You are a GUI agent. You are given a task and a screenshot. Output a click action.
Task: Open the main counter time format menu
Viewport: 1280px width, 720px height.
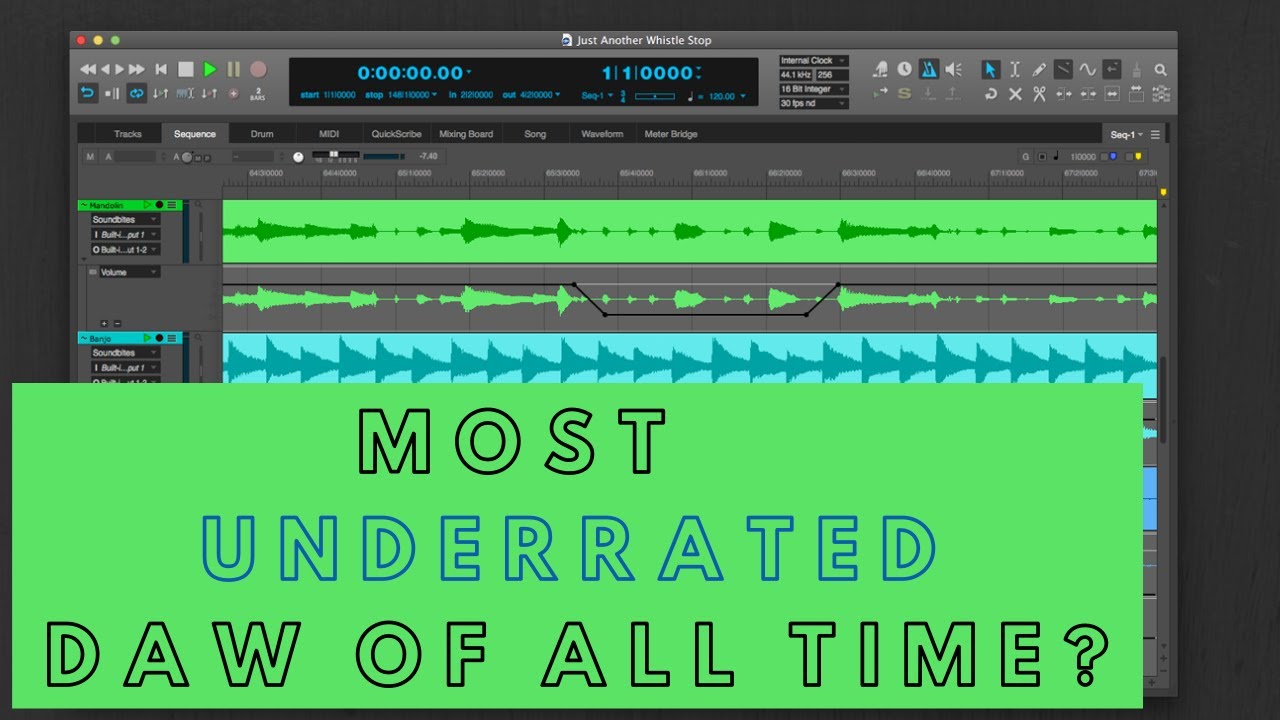click(x=468, y=72)
